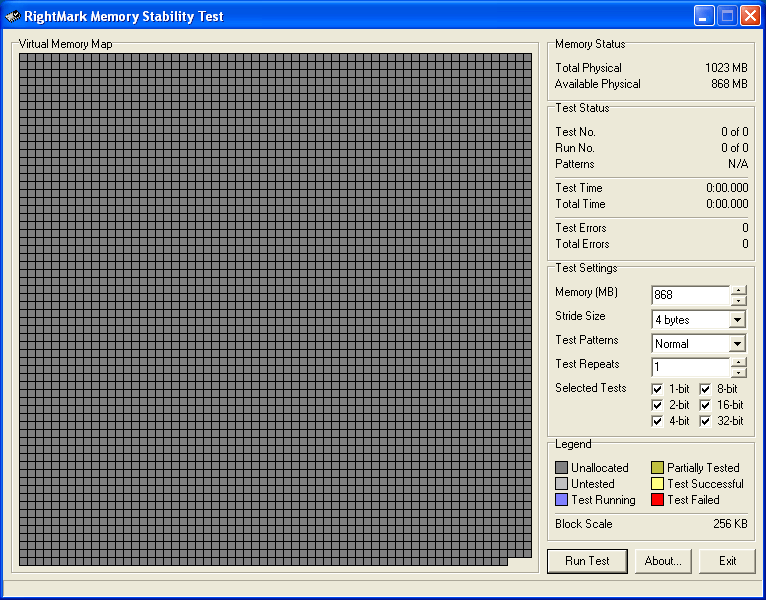Open the Stride Size dropdown
This screenshot has height=600, width=766.
click(737, 320)
